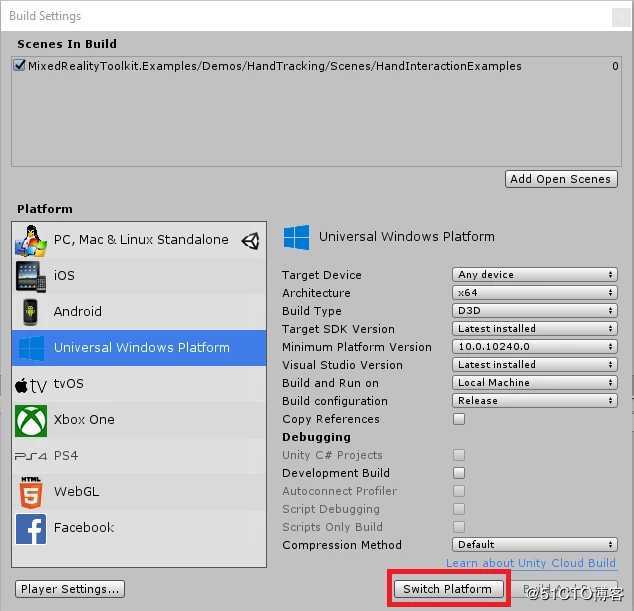Select the Facebook platform entry

click(139, 528)
